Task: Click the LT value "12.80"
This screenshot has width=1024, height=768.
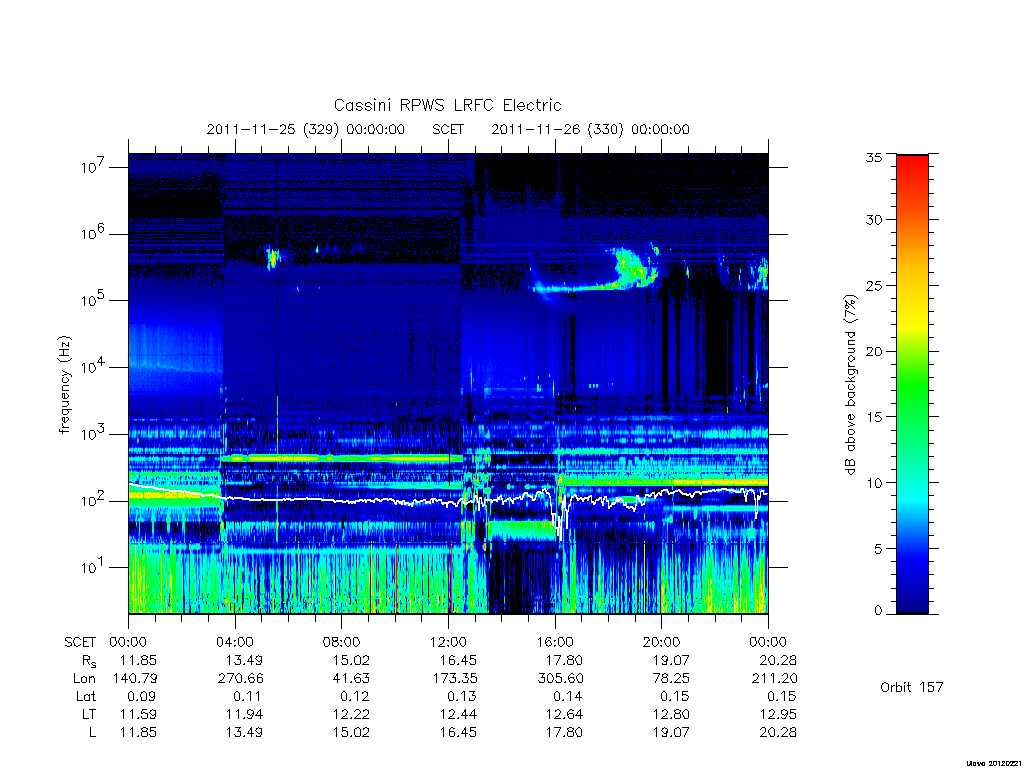Action: pos(671,714)
